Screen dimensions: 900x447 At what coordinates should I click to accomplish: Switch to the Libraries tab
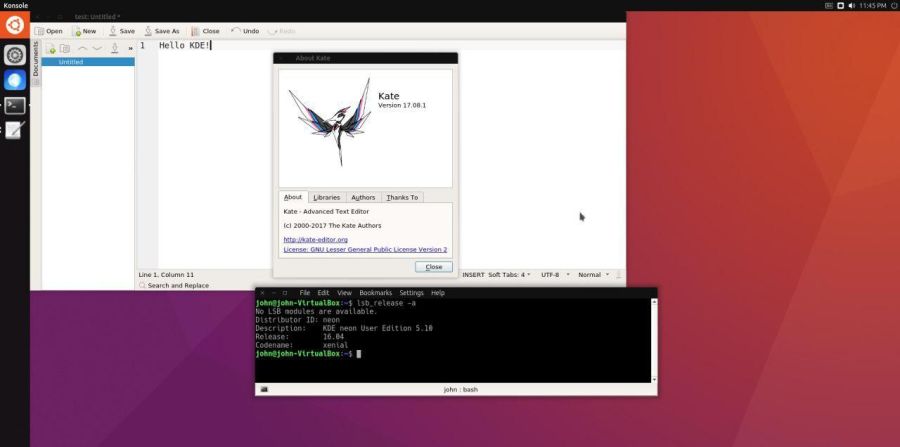[327, 197]
